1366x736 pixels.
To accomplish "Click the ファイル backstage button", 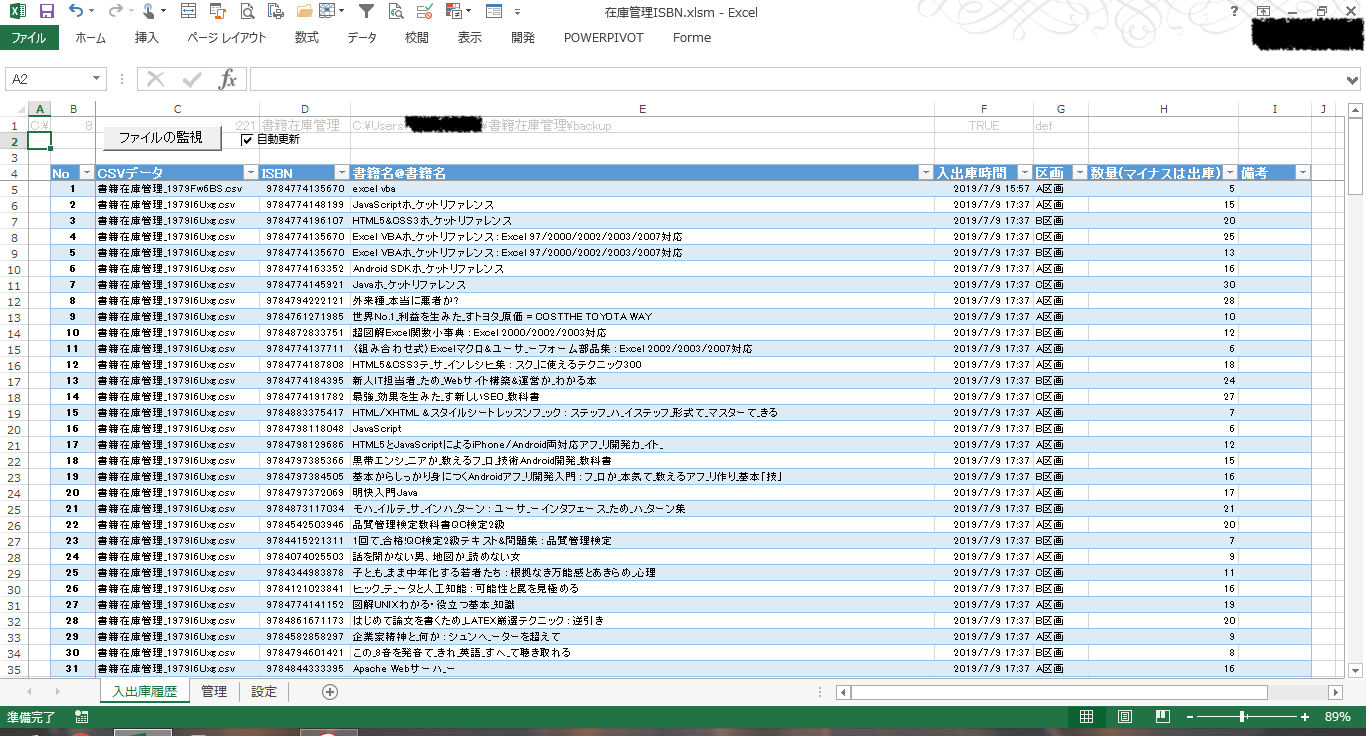I will (29, 38).
